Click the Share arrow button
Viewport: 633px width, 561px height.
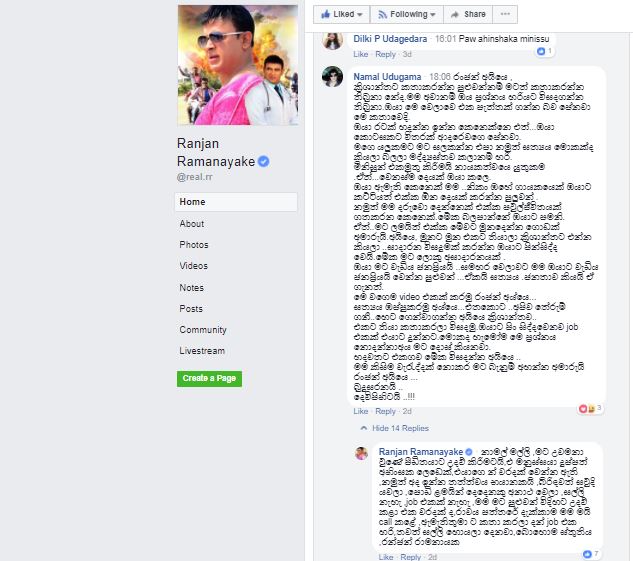[468, 15]
